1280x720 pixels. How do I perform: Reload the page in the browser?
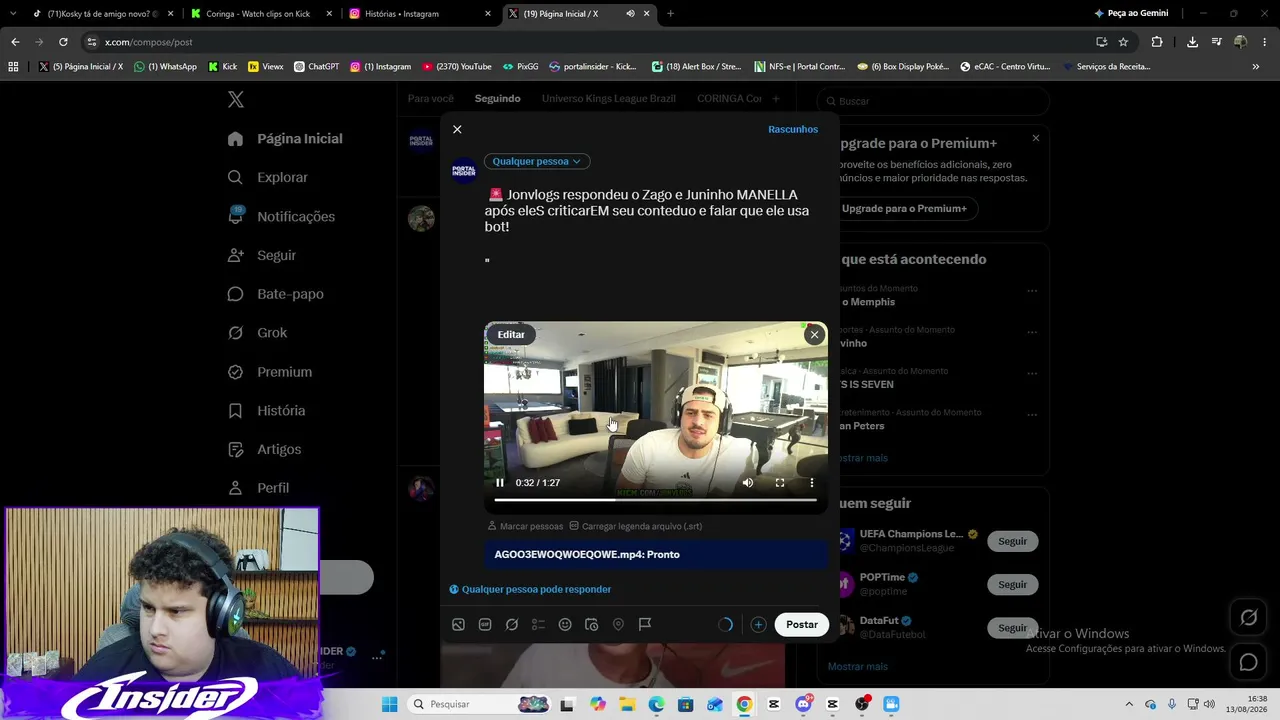pos(63,42)
